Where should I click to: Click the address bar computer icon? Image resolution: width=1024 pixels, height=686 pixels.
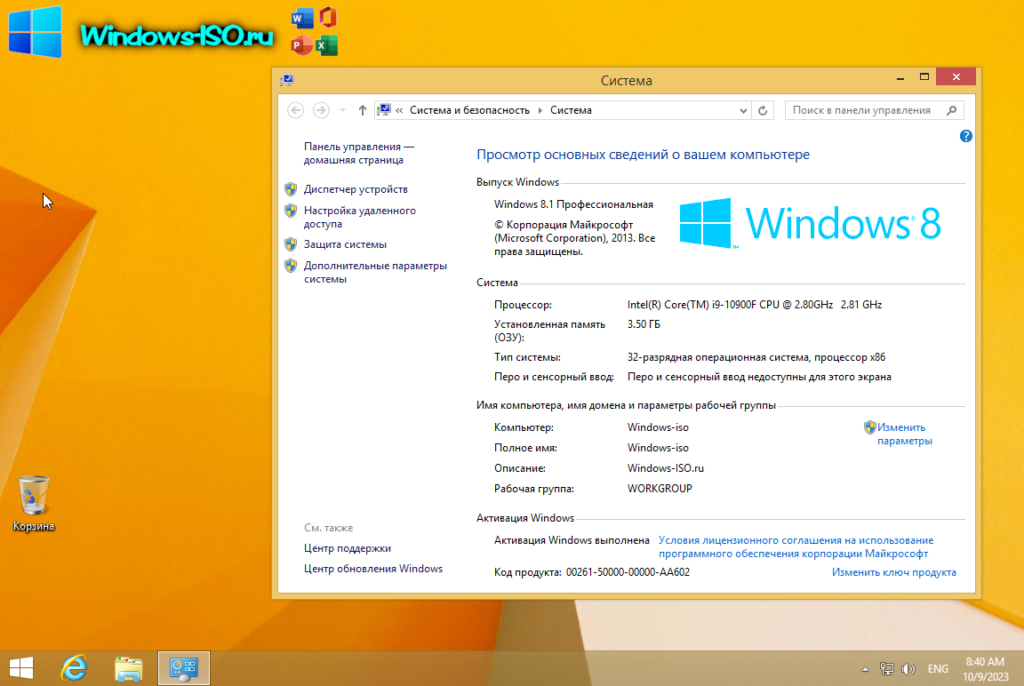point(384,110)
